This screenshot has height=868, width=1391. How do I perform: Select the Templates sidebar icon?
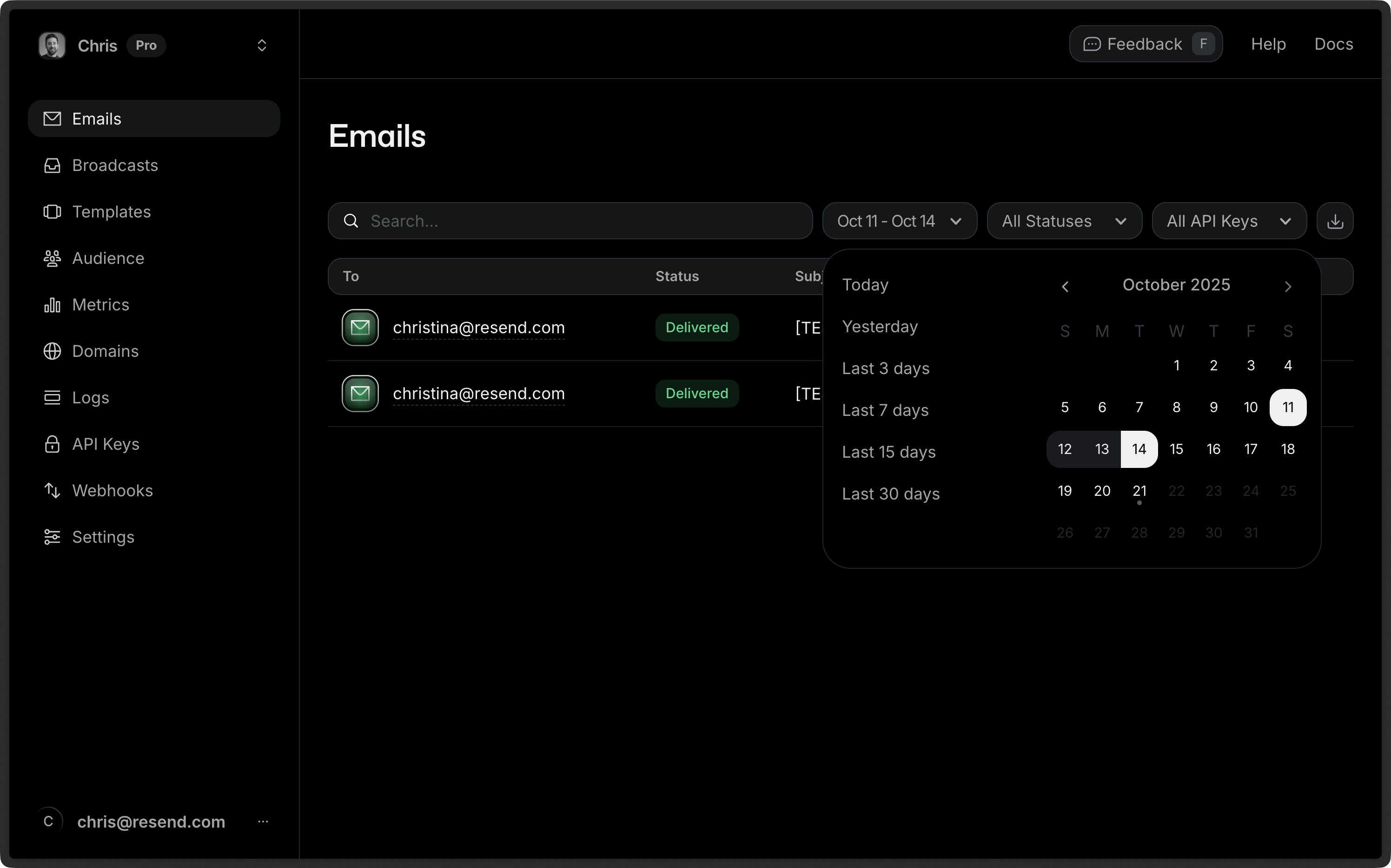[52, 212]
